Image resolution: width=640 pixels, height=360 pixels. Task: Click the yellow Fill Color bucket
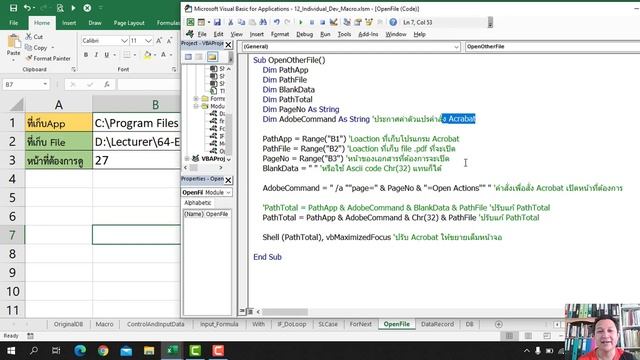pyautogui.click(x=147, y=55)
